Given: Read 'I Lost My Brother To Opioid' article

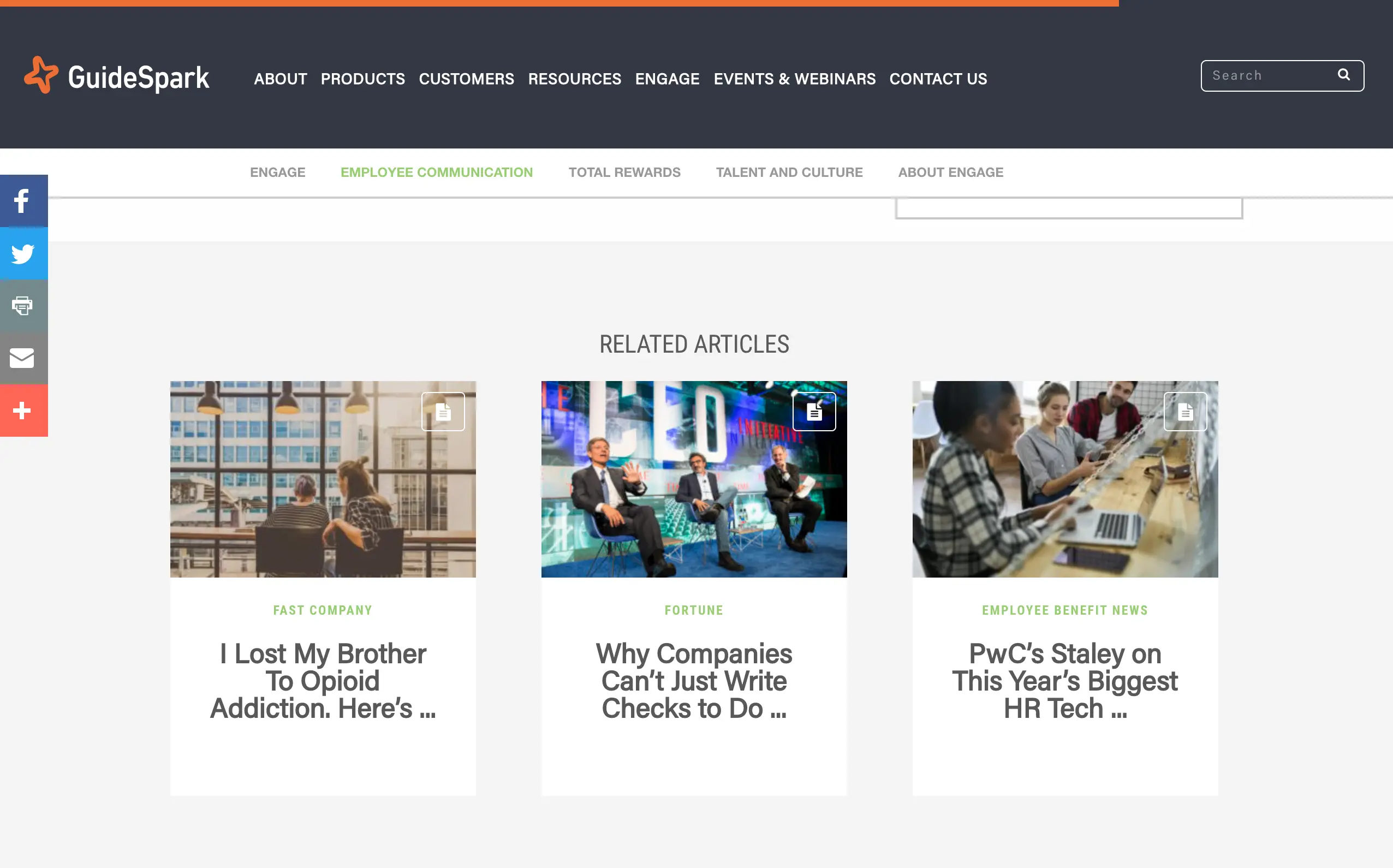Looking at the screenshot, I should tap(323, 681).
